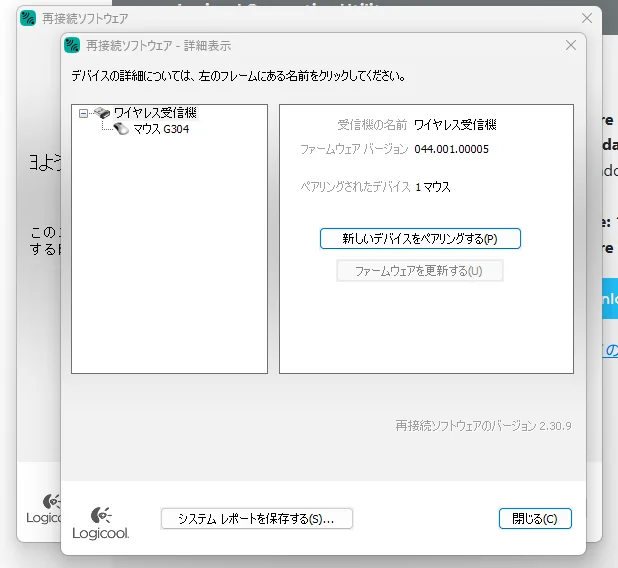
Task: Click the partially hidden blue link at right edge
Action: 610,350
